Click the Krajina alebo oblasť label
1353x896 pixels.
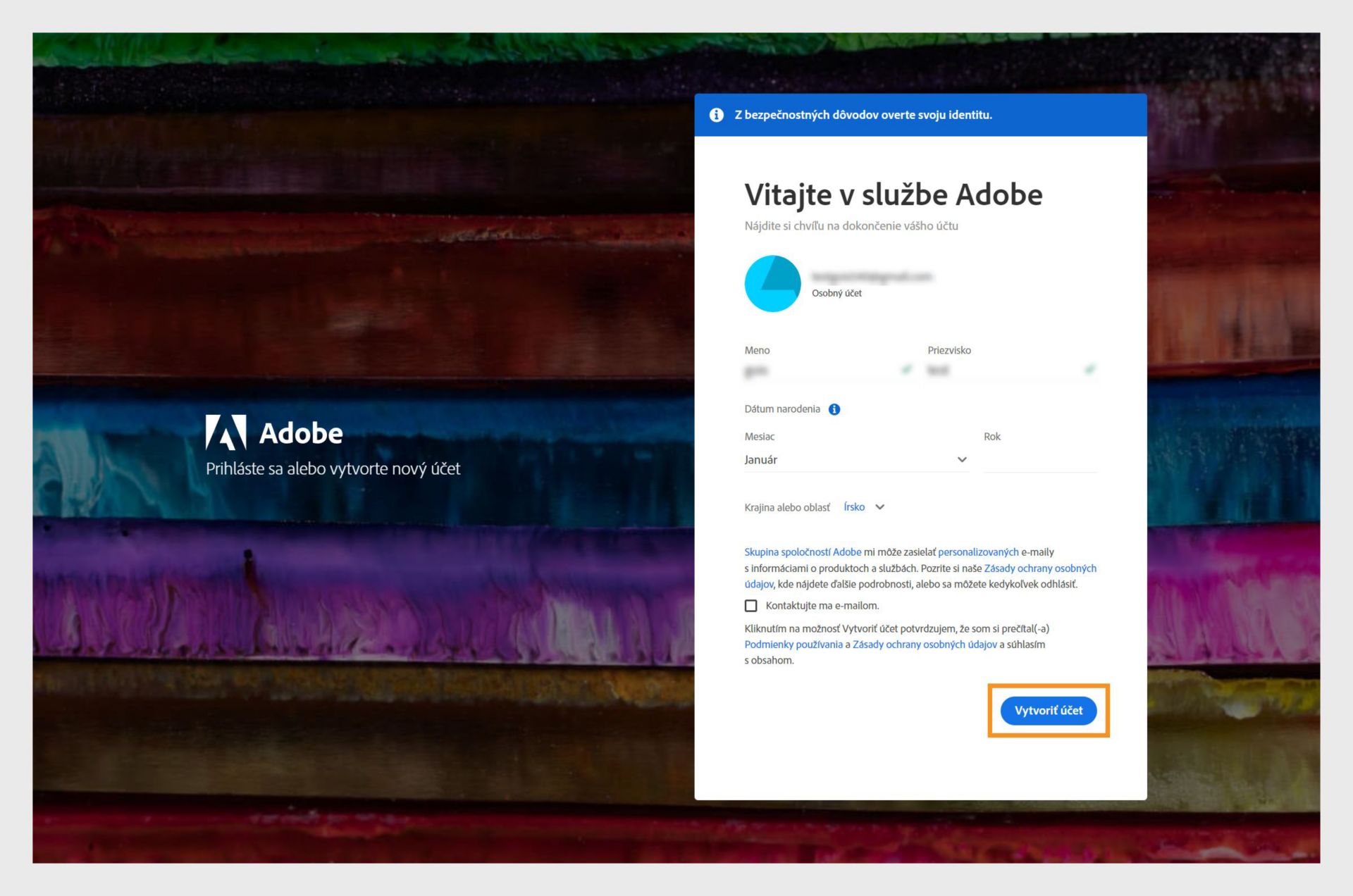pyautogui.click(x=787, y=507)
